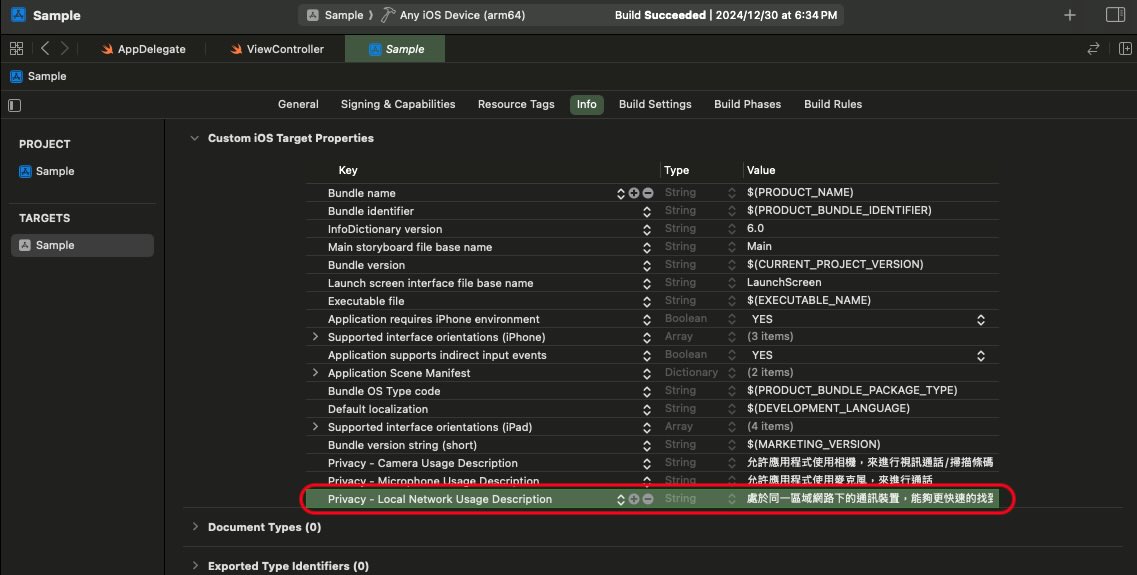Image resolution: width=1137 pixels, height=575 pixels.
Task: Switch to the Resource Tags tab
Action: (x=516, y=104)
